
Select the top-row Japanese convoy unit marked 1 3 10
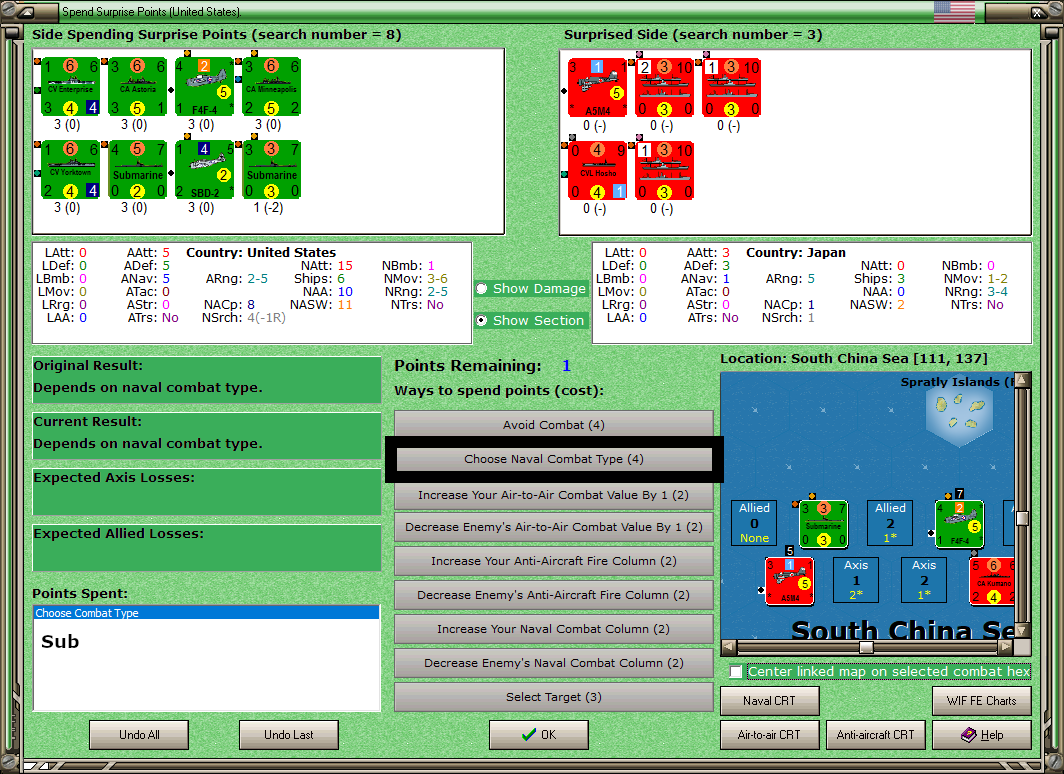pos(732,88)
